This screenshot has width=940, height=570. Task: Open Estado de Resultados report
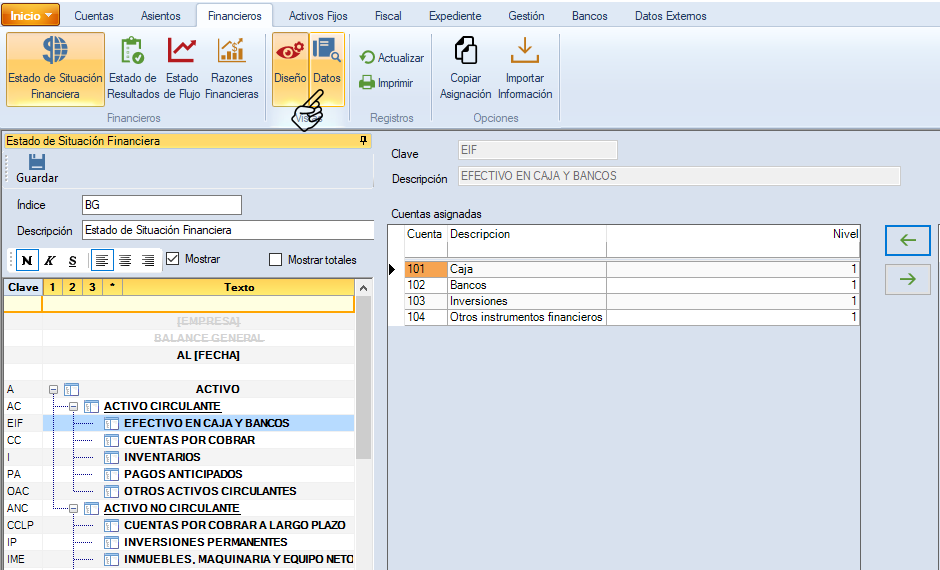tap(132, 68)
